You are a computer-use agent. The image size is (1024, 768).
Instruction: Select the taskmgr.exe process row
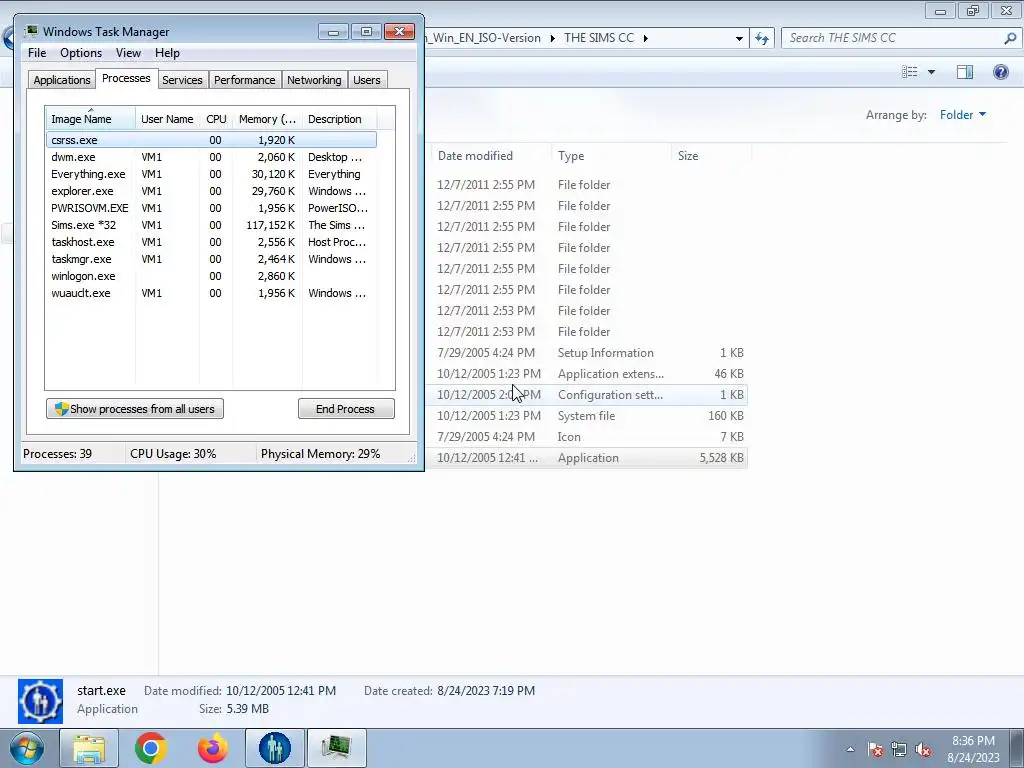212,259
